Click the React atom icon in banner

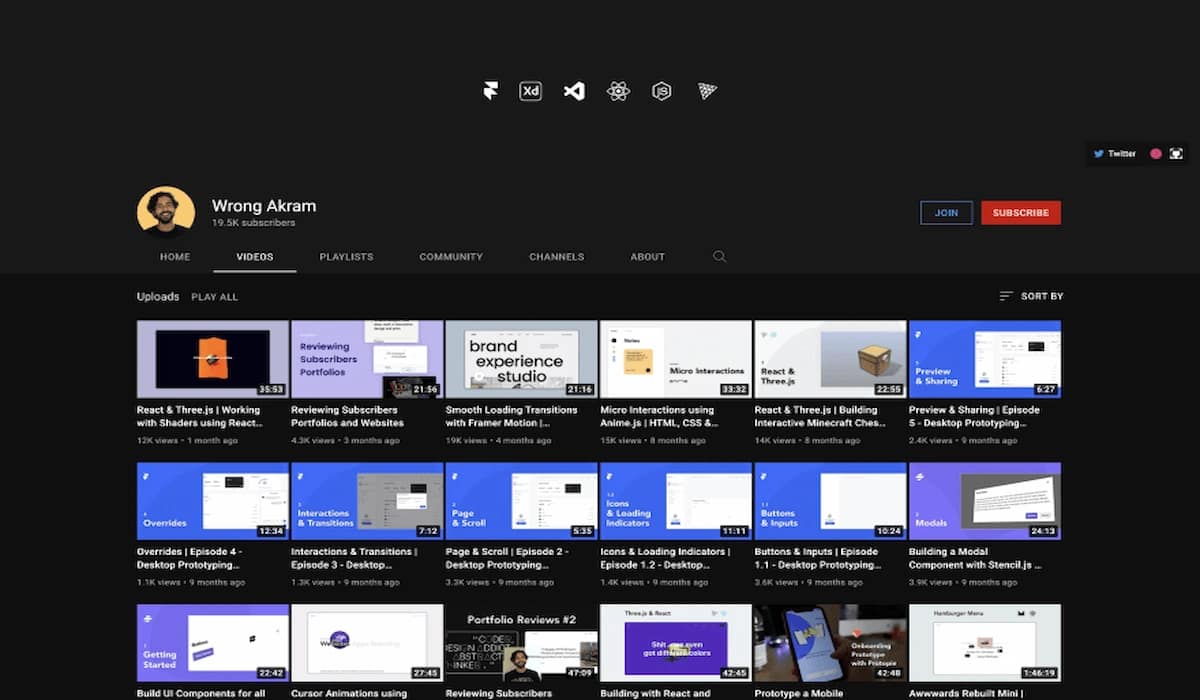click(x=618, y=91)
